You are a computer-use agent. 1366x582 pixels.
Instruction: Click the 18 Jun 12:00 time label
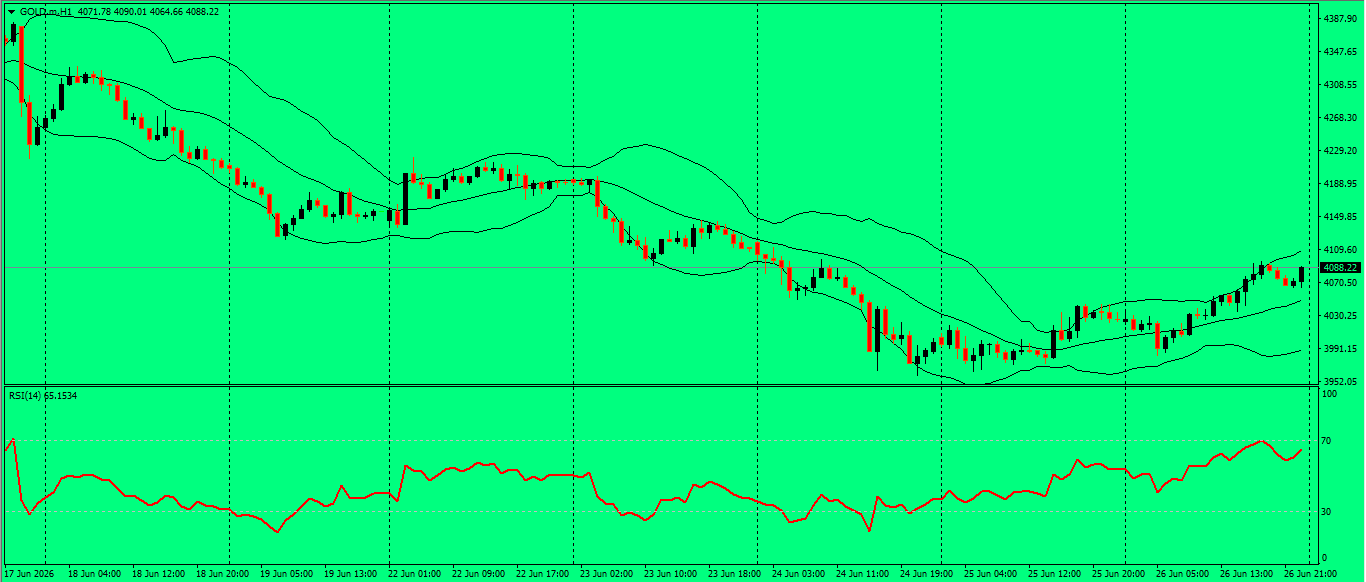(159, 574)
